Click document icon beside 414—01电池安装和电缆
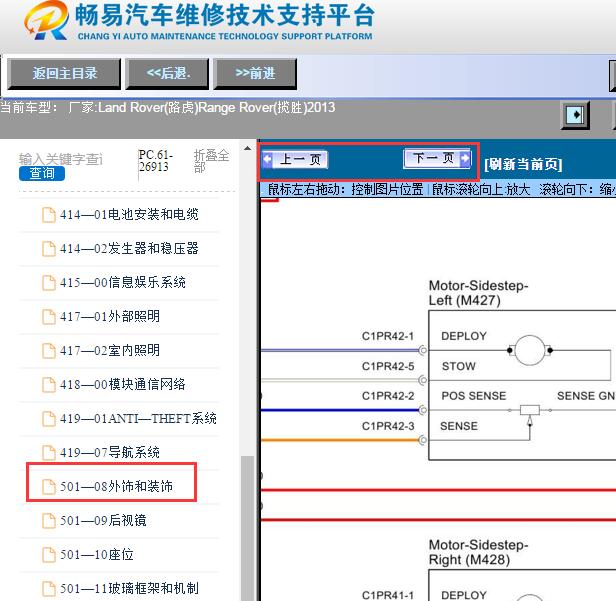 49,215
